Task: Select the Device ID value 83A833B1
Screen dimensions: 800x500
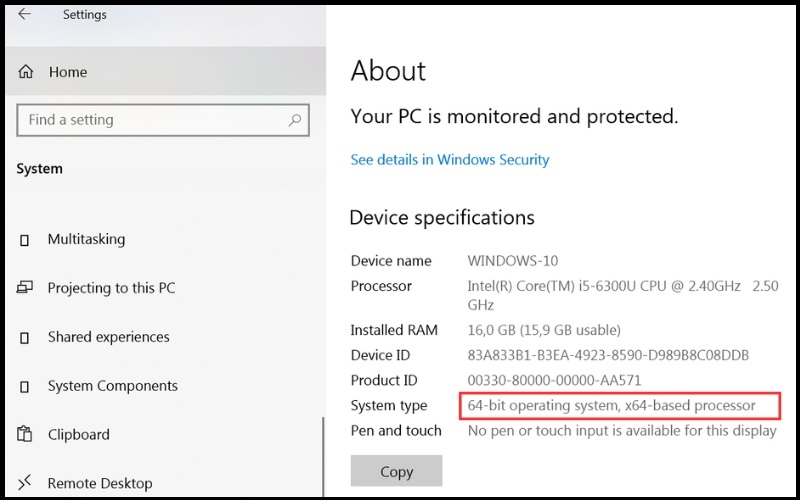Action: pos(608,355)
